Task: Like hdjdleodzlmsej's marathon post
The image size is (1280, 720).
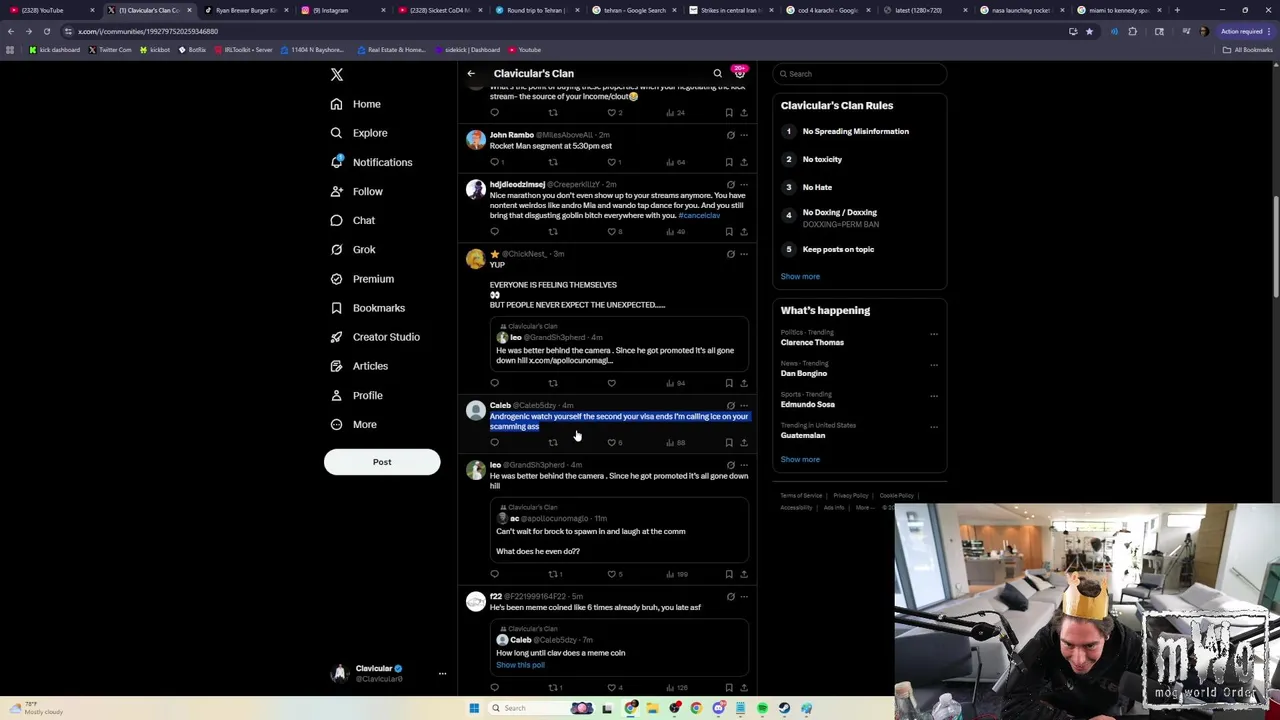Action: [x=612, y=232]
